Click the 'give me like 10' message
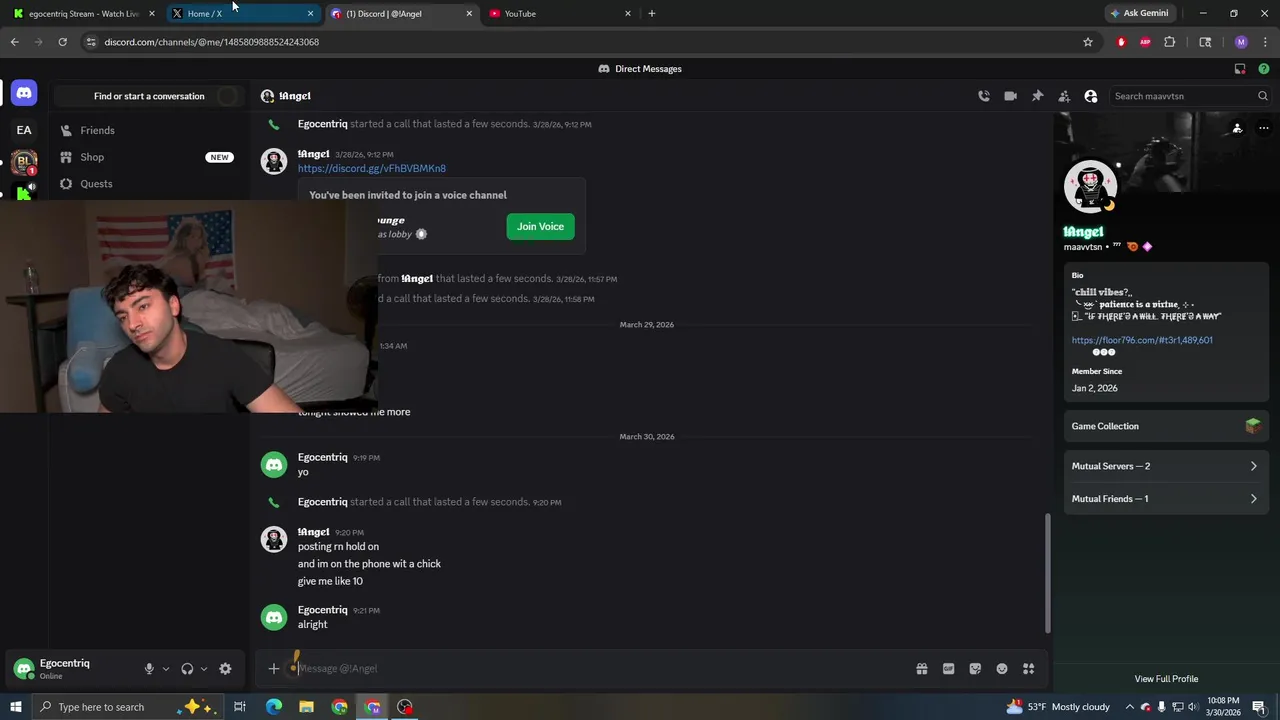 (x=330, y=581)
